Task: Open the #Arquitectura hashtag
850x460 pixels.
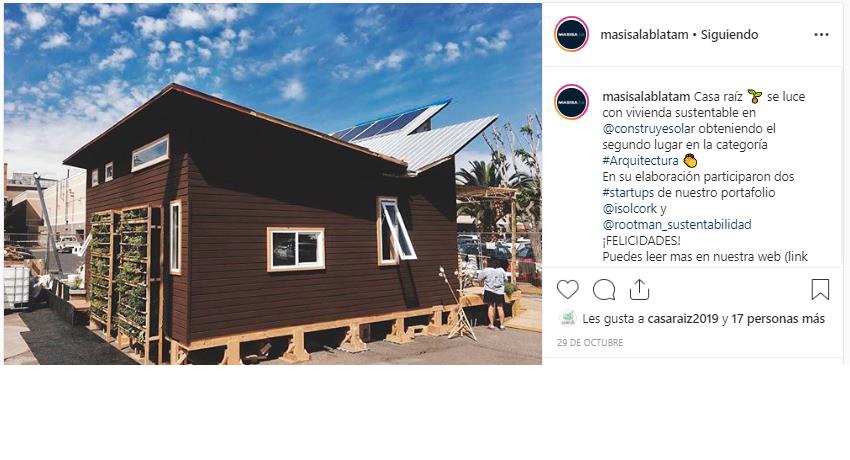Action: tap(640, 161)
